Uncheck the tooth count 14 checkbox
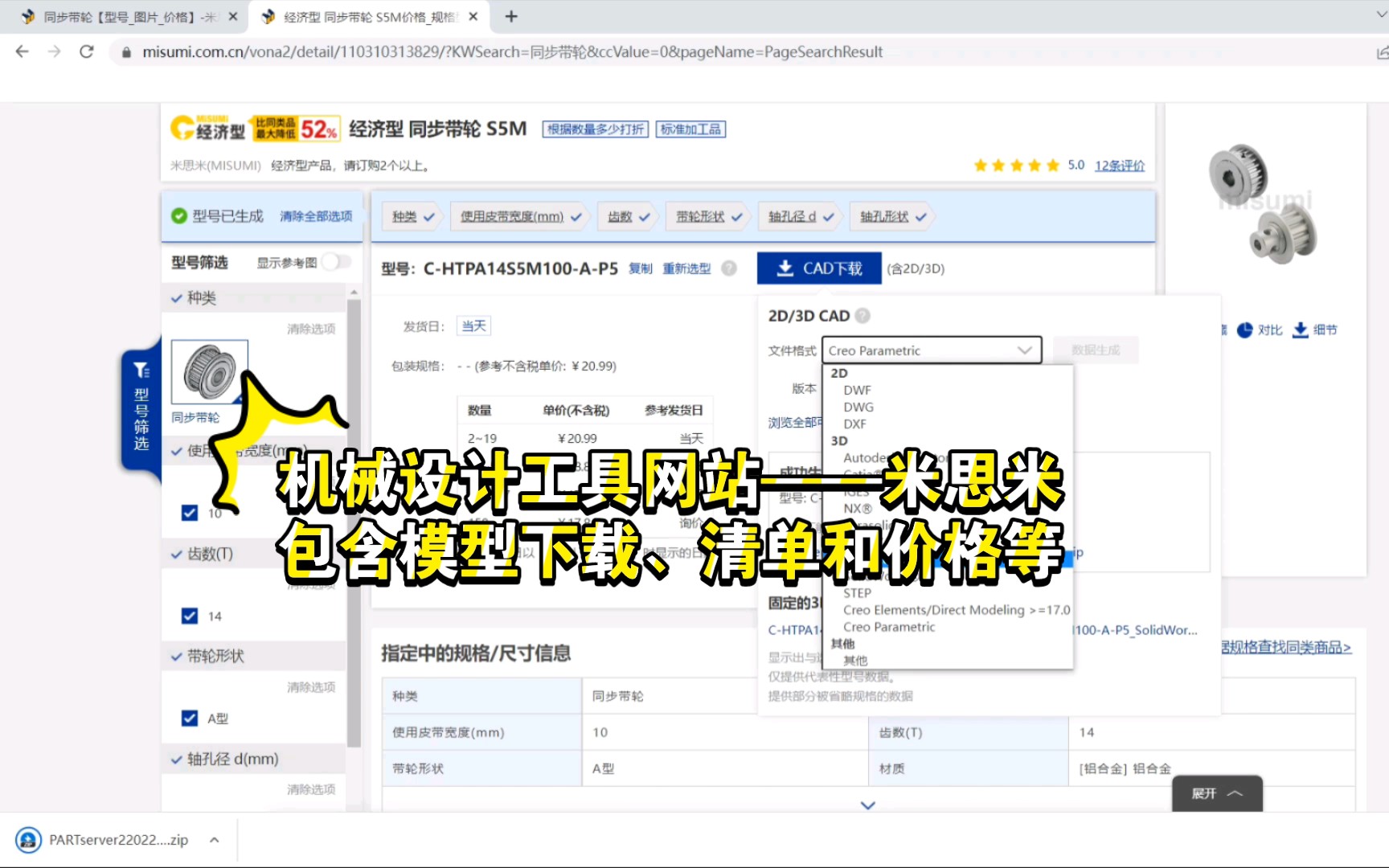Image resolution: width=1389 pixels, height=868 pixels. pos(190,616)
